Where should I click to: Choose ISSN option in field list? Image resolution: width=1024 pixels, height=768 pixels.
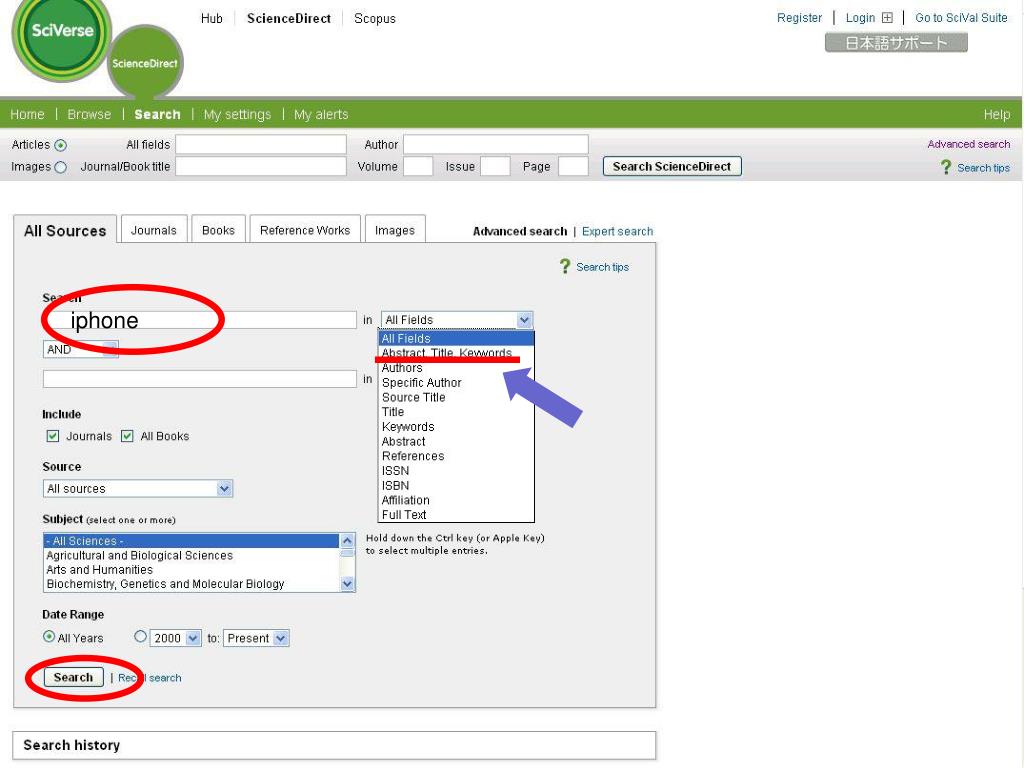(x=456, y=471)
